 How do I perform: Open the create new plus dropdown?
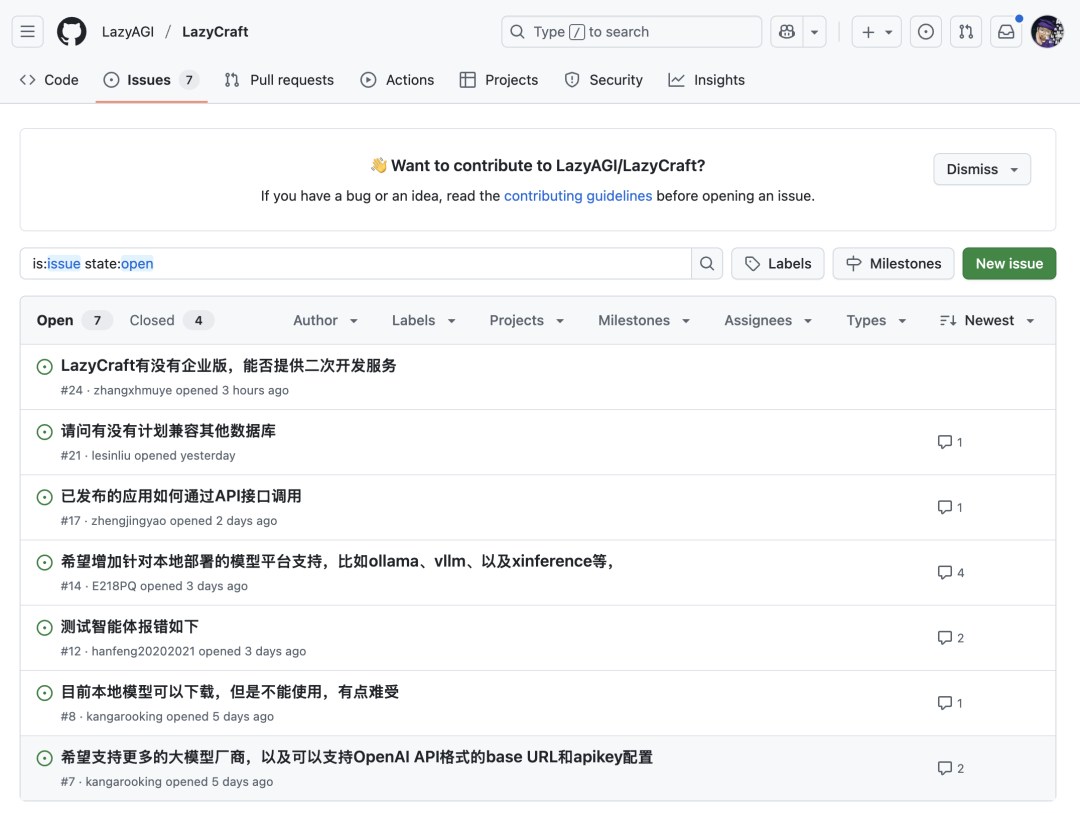pos(876,32)
